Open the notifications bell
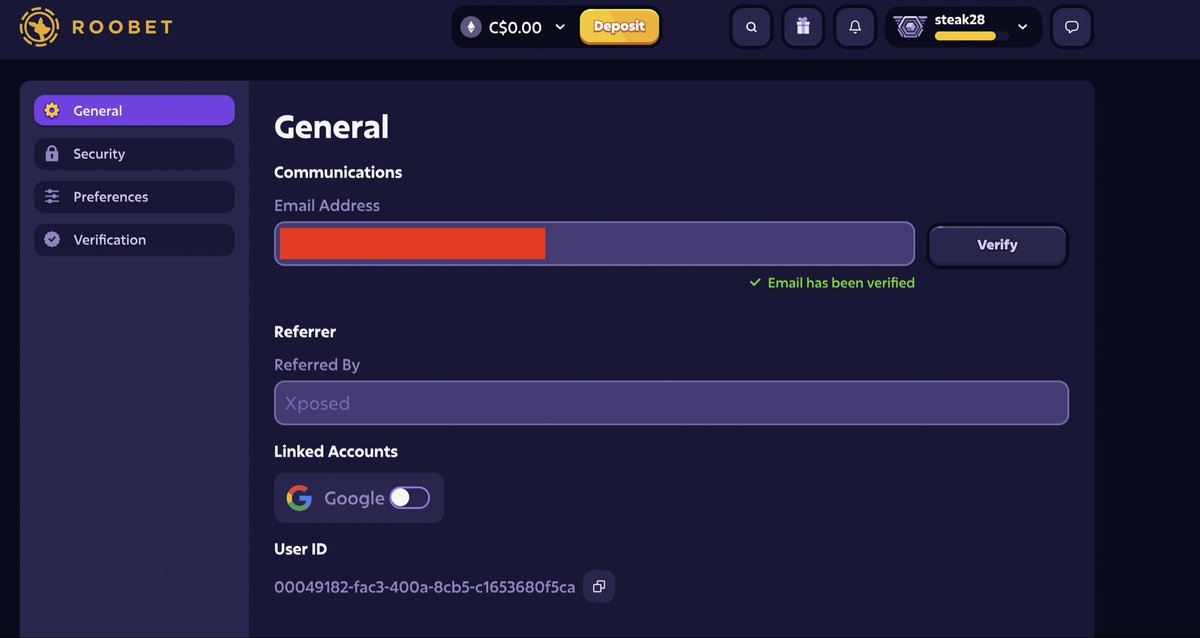Image resolution: width=1200 pixels, height=638 pixels. [855, 27]
